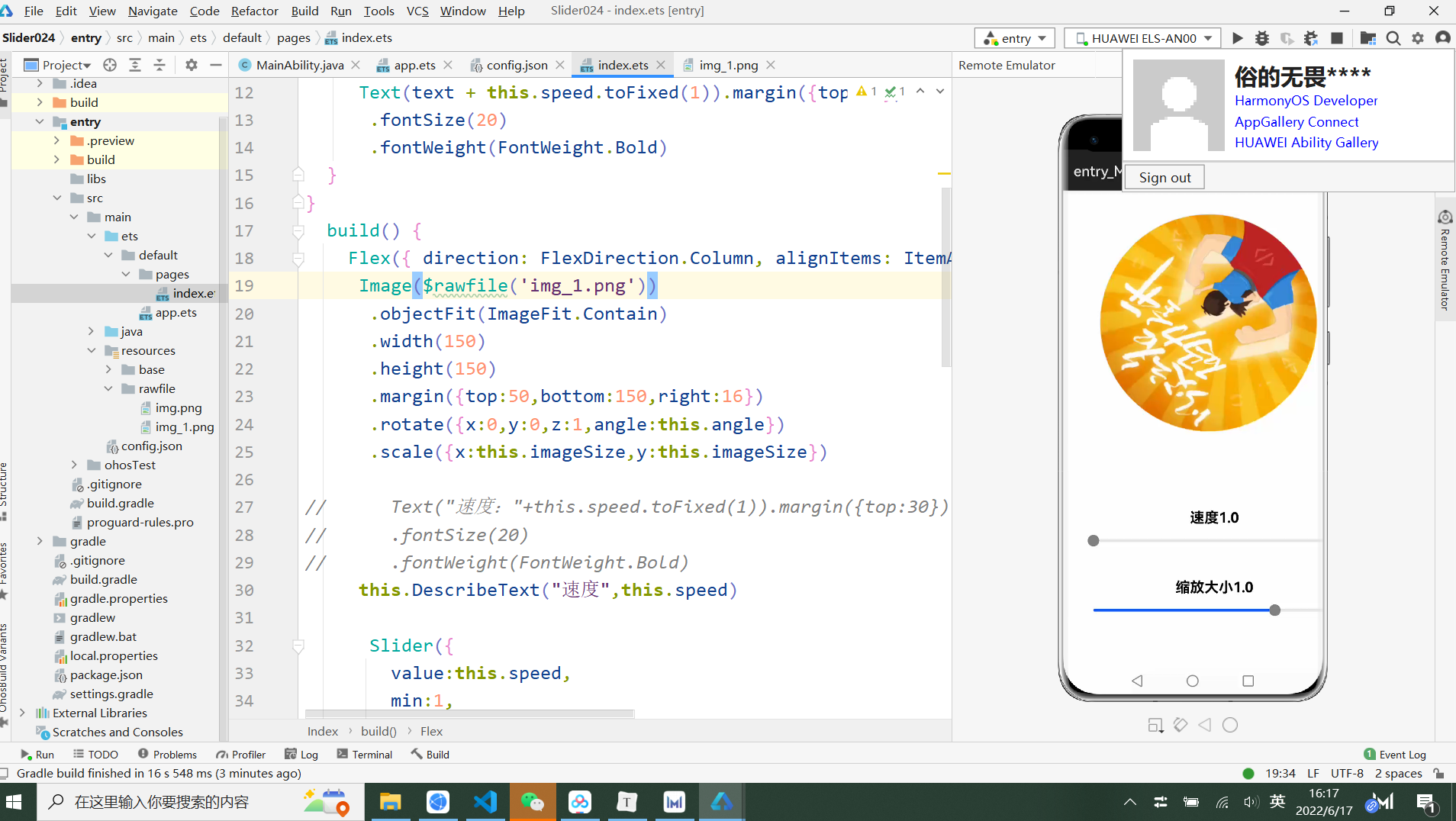Switch to the app.ets tab
The image size is (1456, 821).
tap(414, 66)
